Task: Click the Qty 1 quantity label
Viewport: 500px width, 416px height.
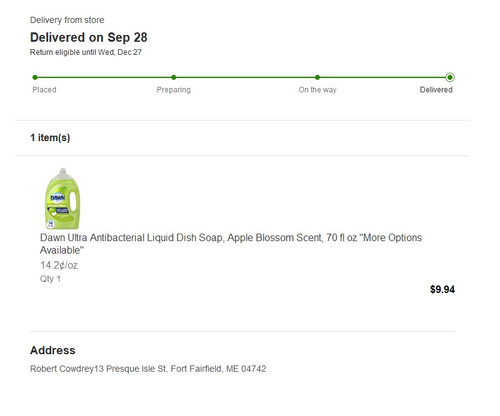Action: click(x=50, y=279)
